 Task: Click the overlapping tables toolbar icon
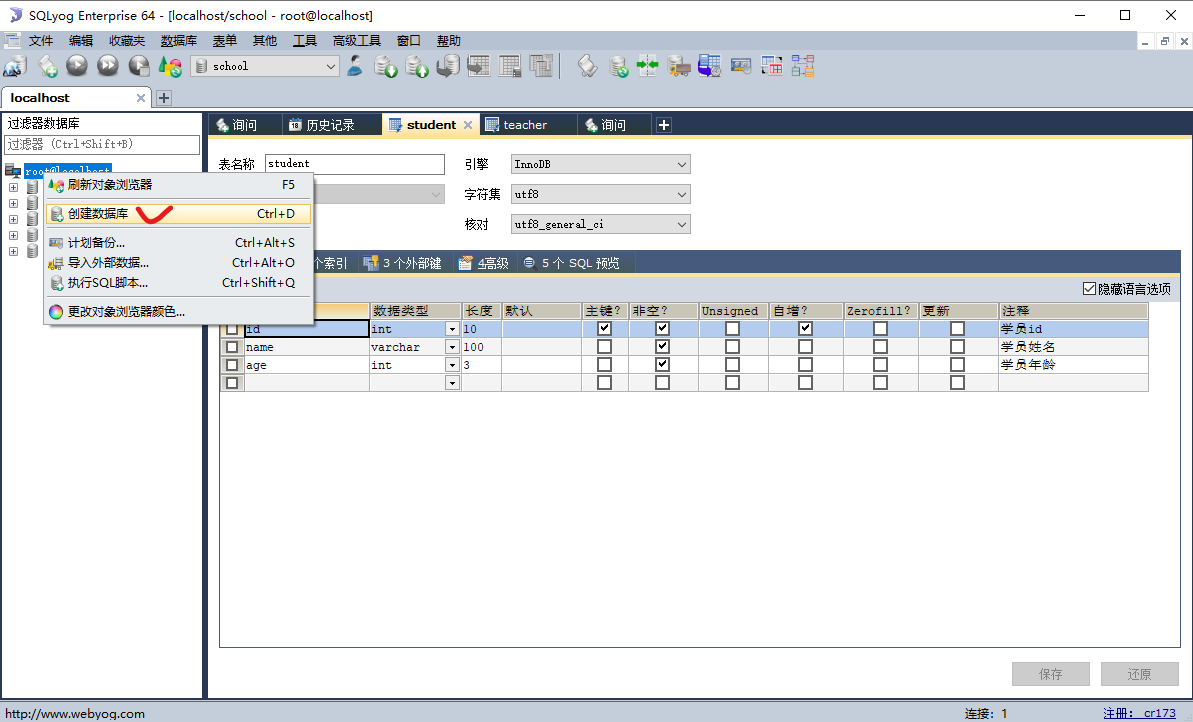[x=540, y=66]
